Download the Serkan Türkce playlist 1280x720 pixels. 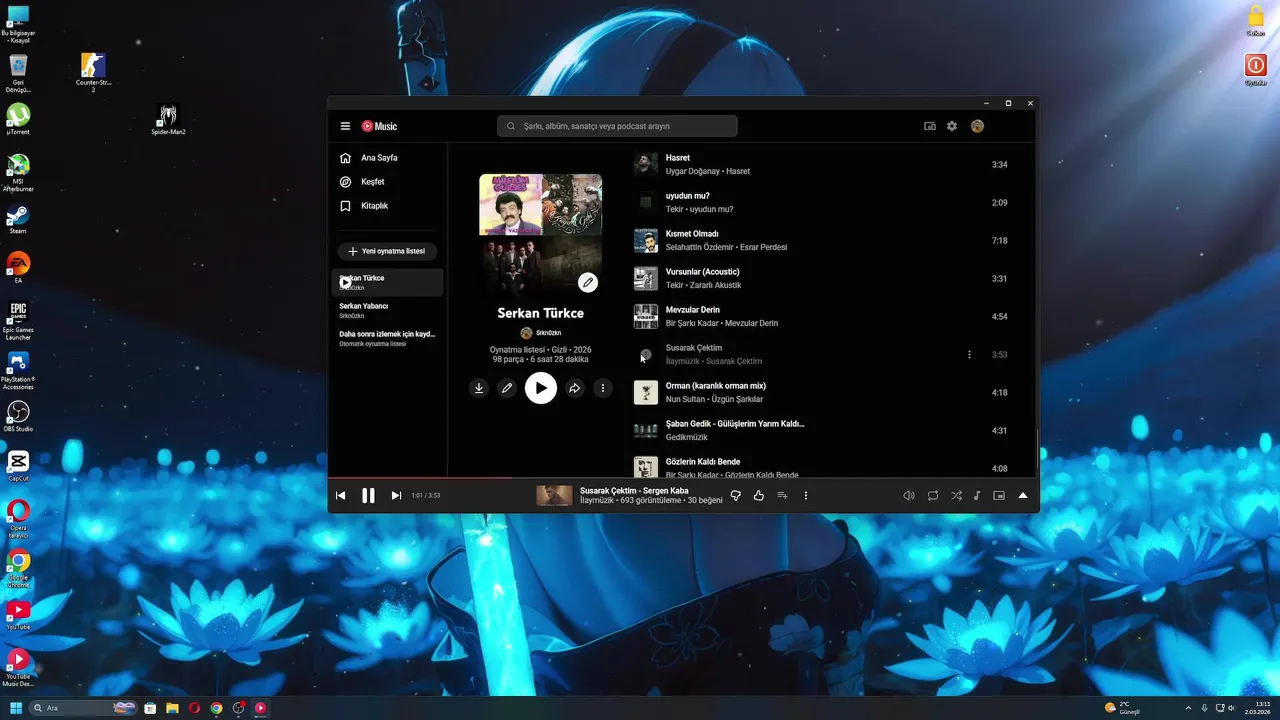point(479,388)
